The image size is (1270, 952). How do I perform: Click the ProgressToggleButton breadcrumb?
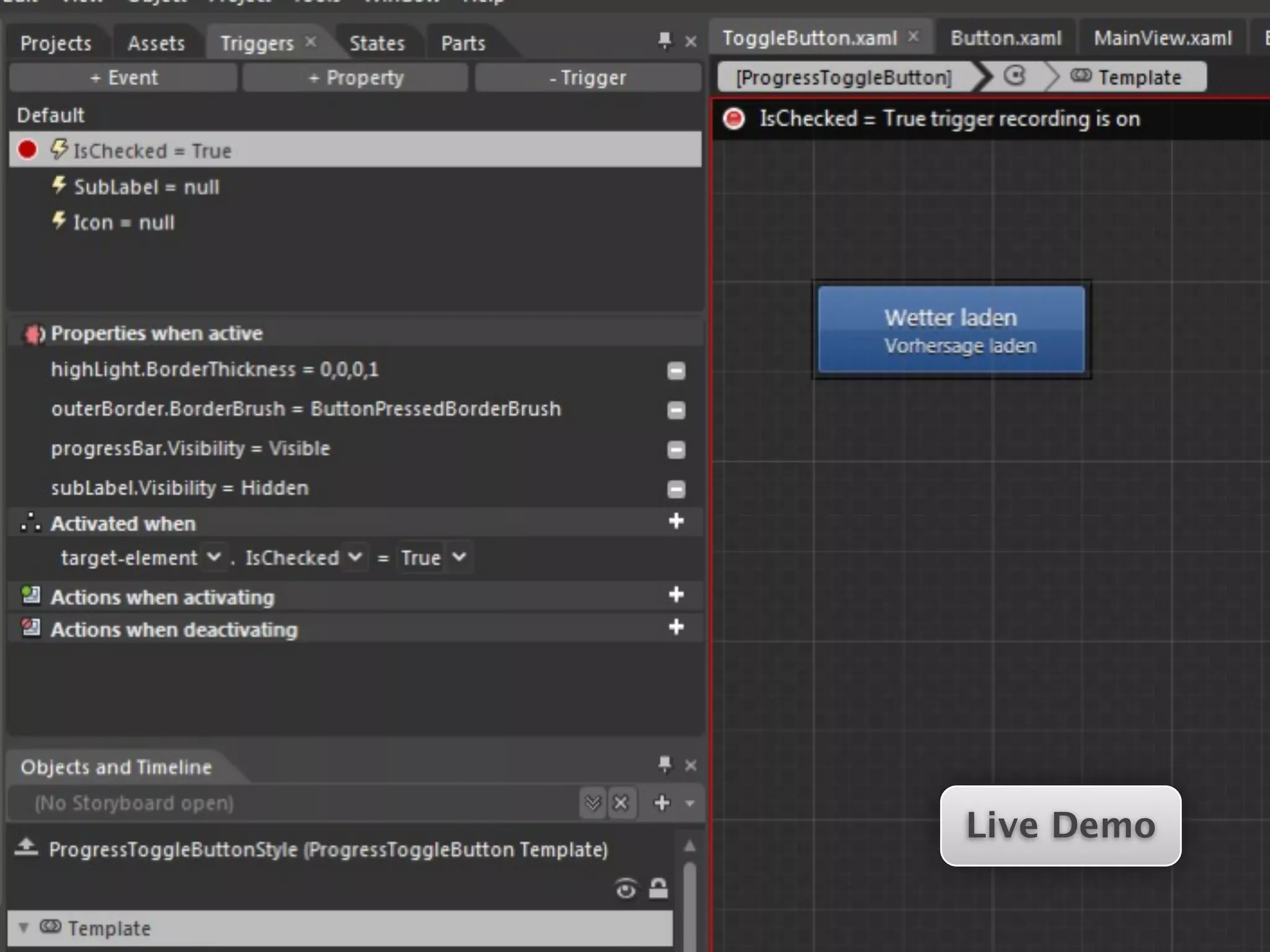pyautogui.click(x=843, y=77)
